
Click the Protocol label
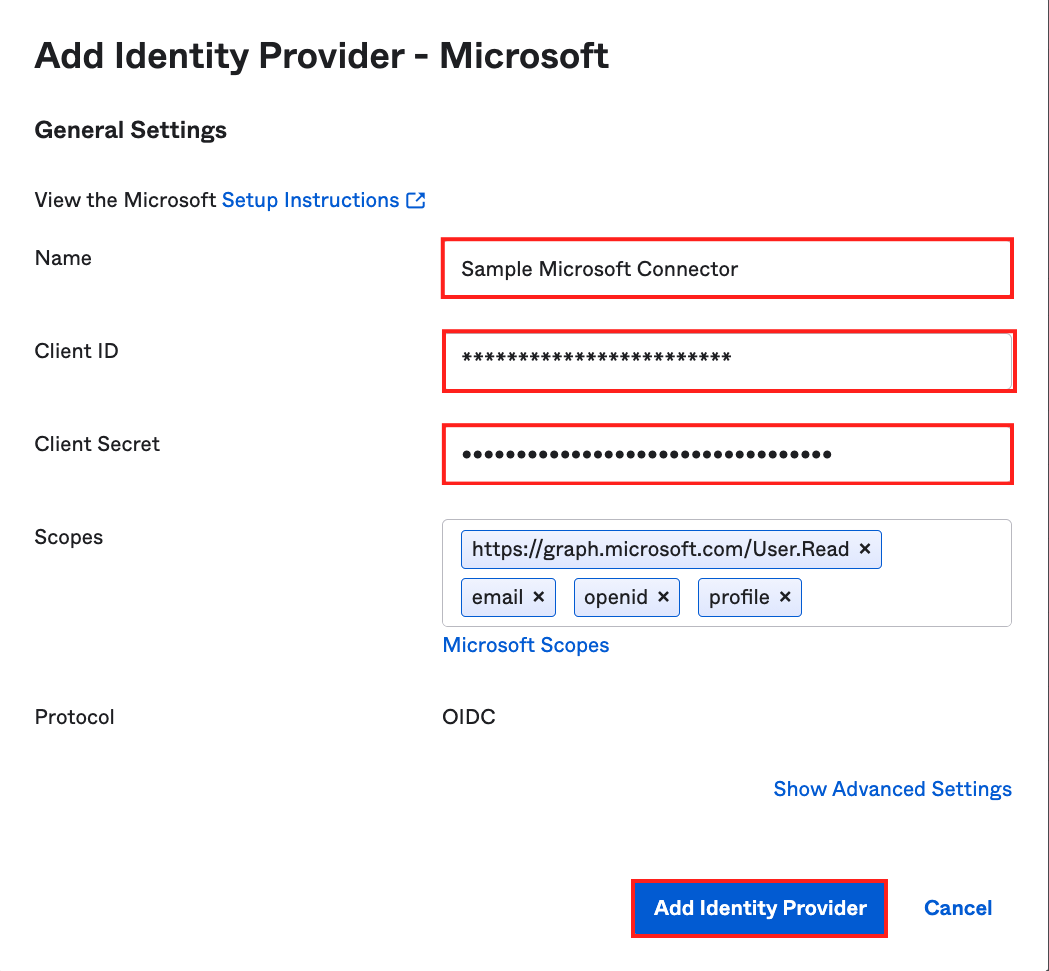(74, 717)
